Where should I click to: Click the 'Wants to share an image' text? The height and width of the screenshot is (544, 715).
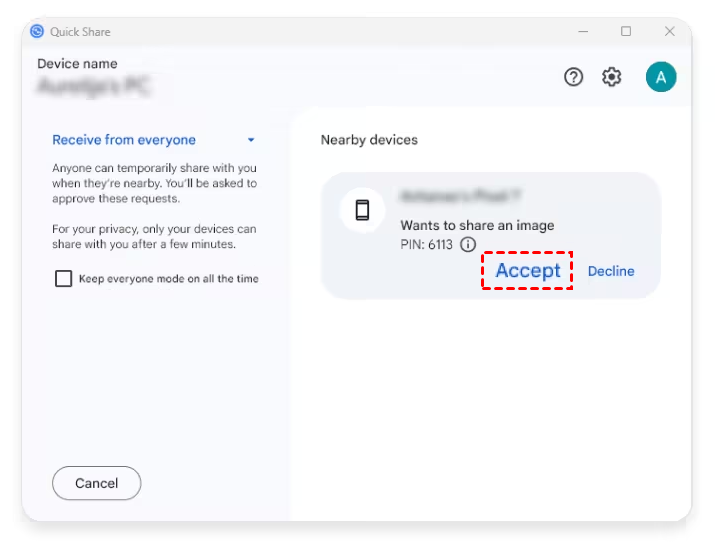tap(477, 226)
